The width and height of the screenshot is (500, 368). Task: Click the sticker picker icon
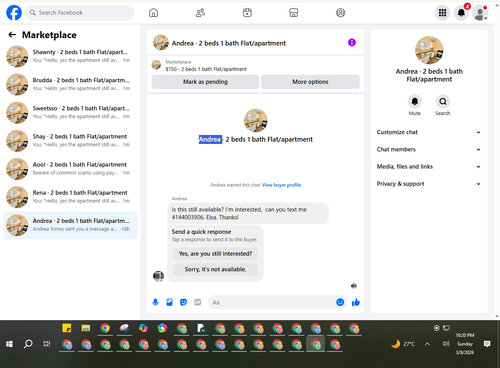click(183, 302)
